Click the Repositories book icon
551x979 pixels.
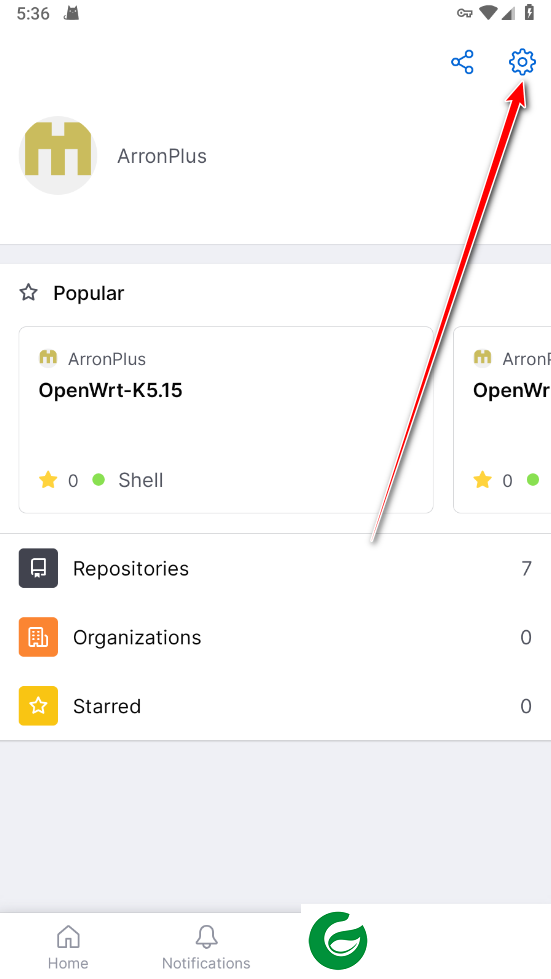point(38,568)
